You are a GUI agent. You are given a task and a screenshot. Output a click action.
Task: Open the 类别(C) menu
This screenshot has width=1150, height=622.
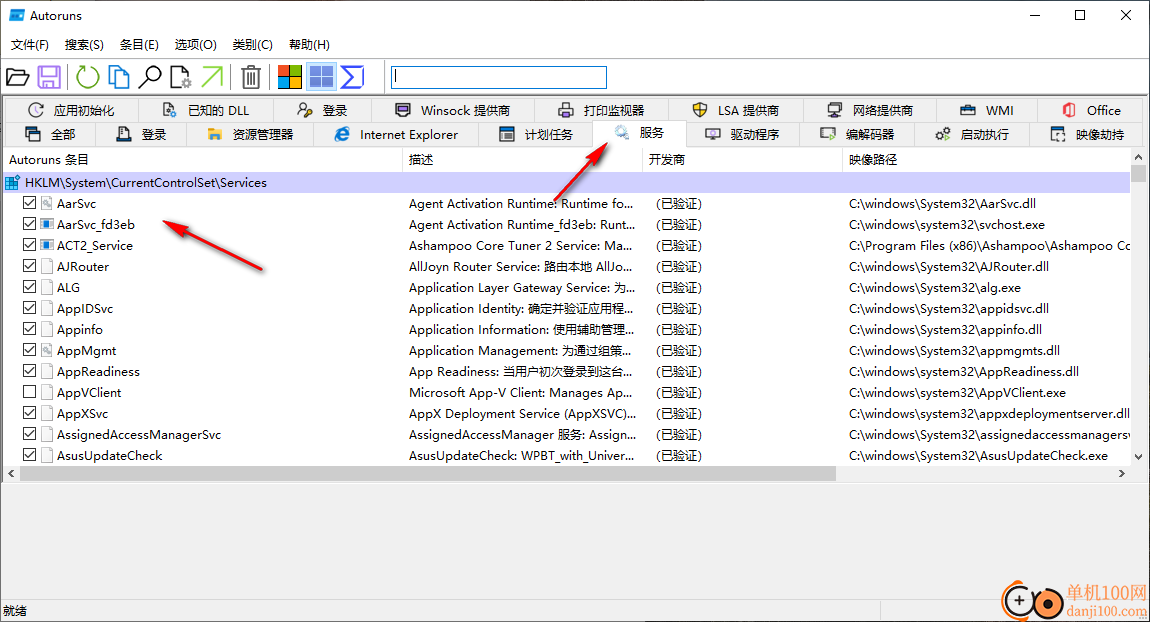coord(252,45)
